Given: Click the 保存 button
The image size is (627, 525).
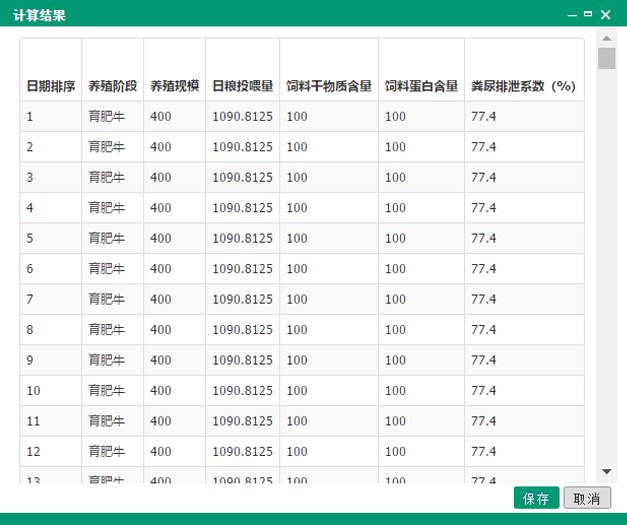Looking at the screenshot, I should (536, 498).
